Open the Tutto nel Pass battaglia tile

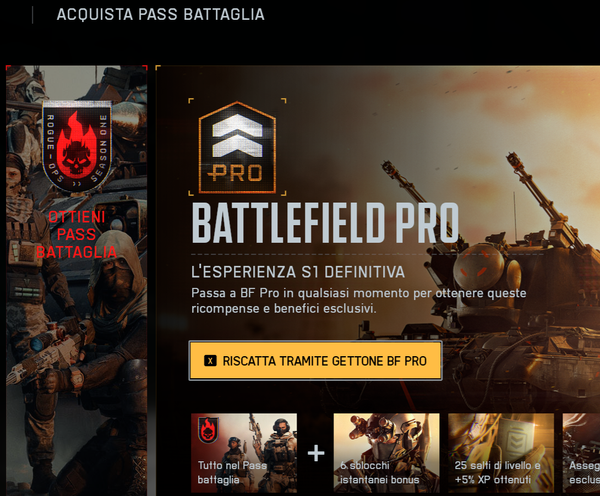tap(244, 453)
